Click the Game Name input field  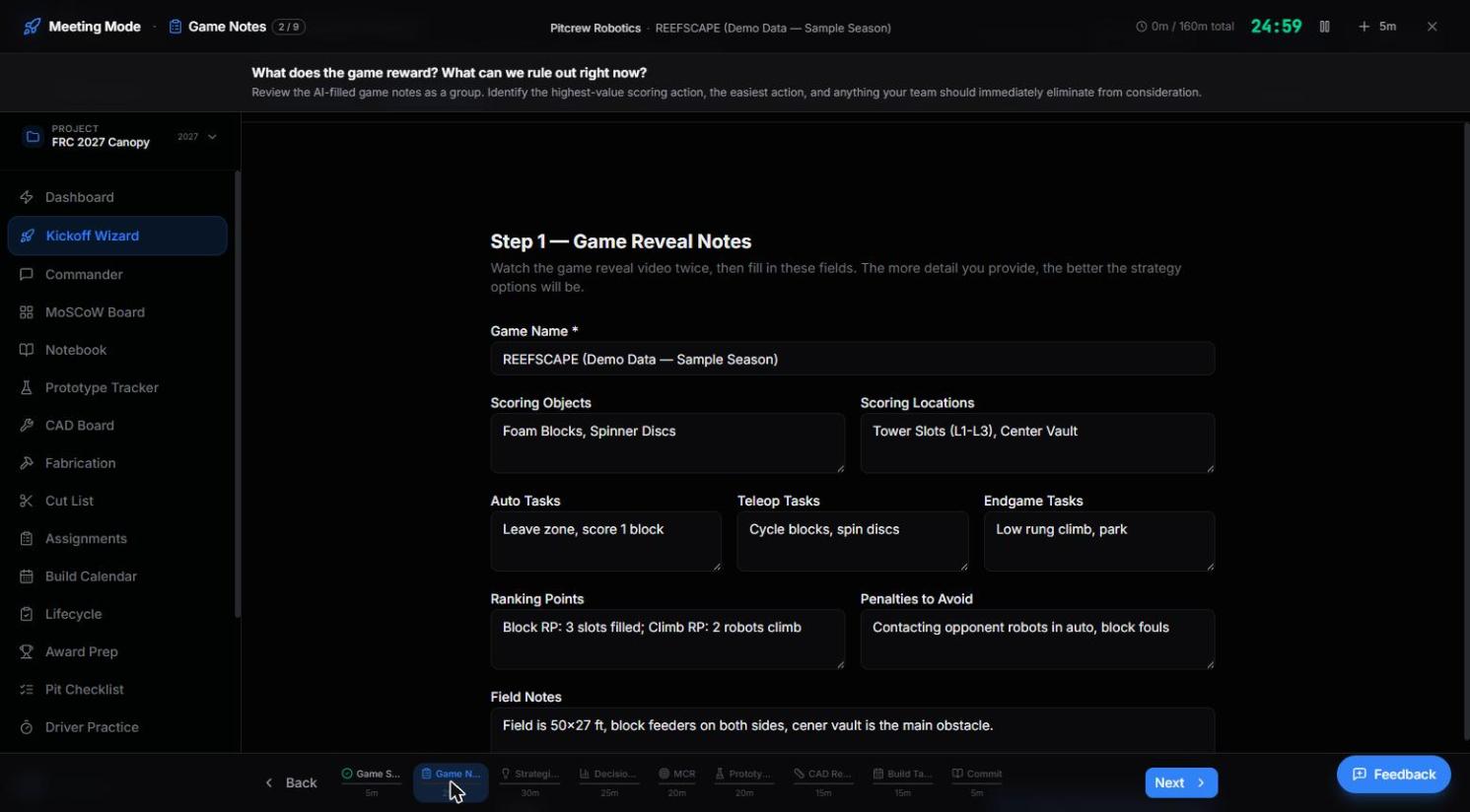point(853,359)
